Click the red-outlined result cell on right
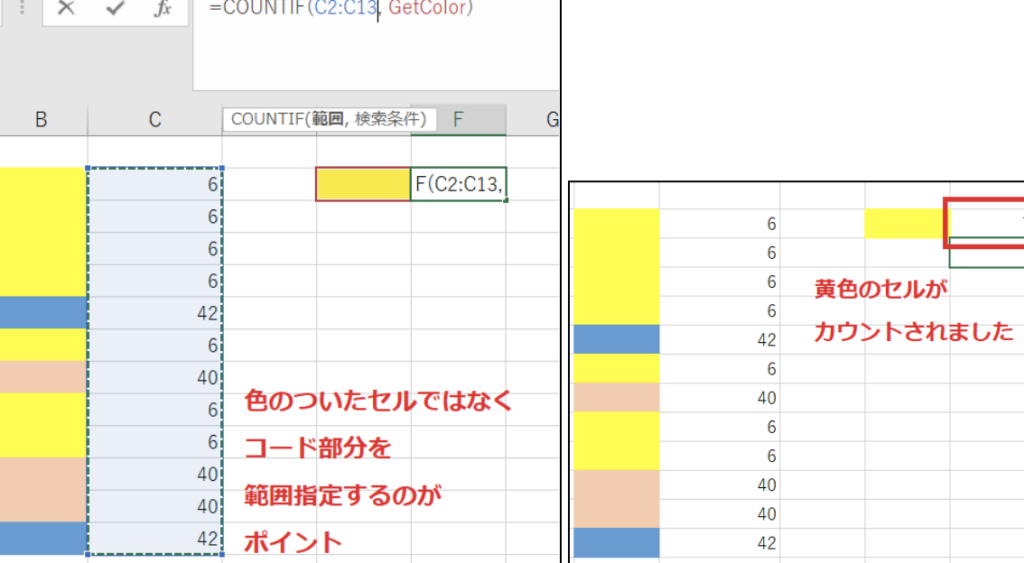 (x=985, y=223)
